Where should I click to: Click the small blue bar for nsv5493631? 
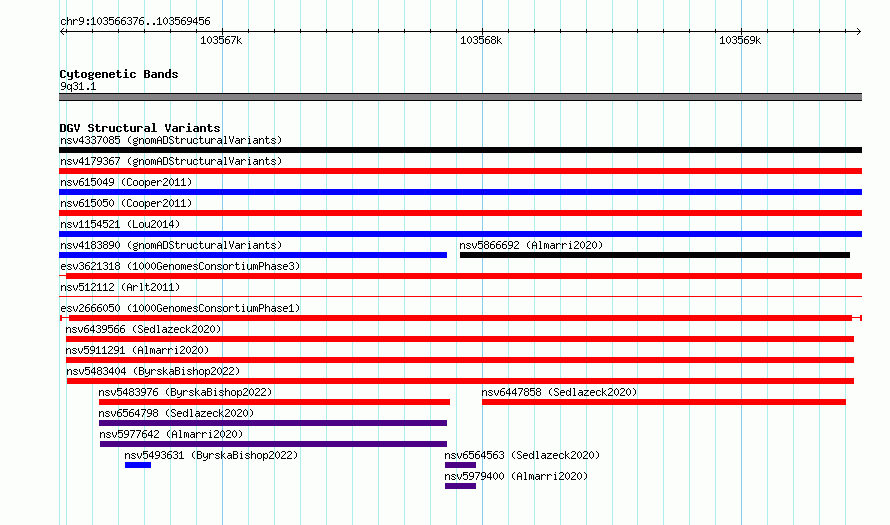pyautogui.click(x=138, y=465)
